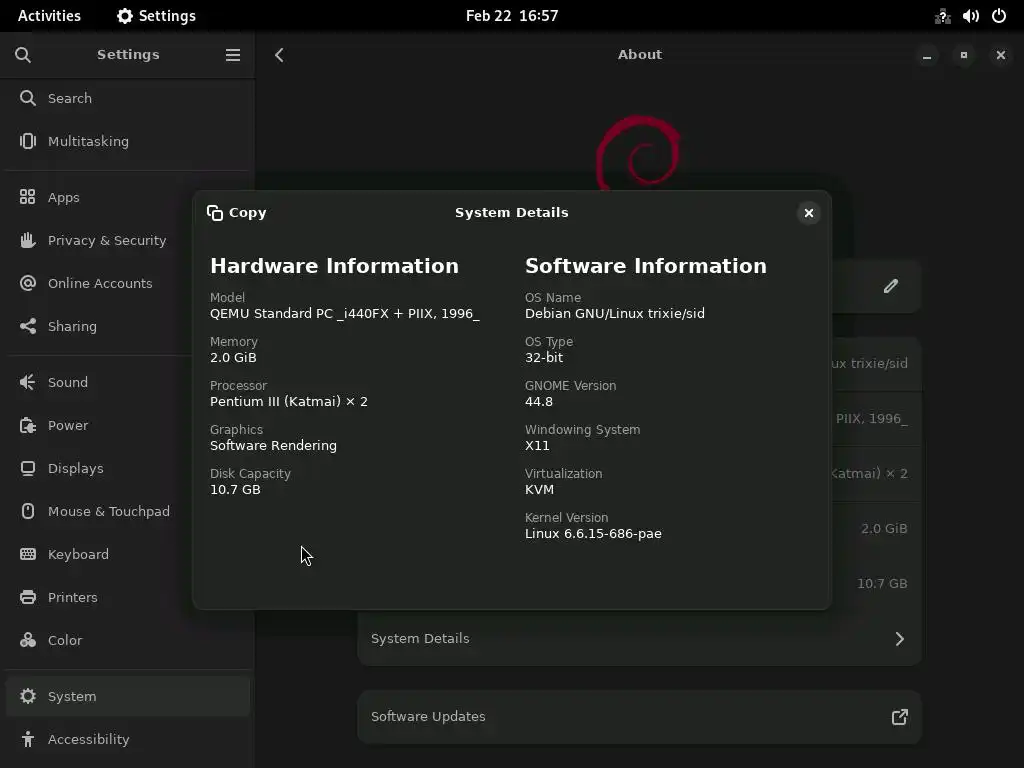Image resolution: width=1024 pixels, height=768 pixels.
Task: Click the Accessibility person icon in sidebar
Action: (x=27, y=739)
